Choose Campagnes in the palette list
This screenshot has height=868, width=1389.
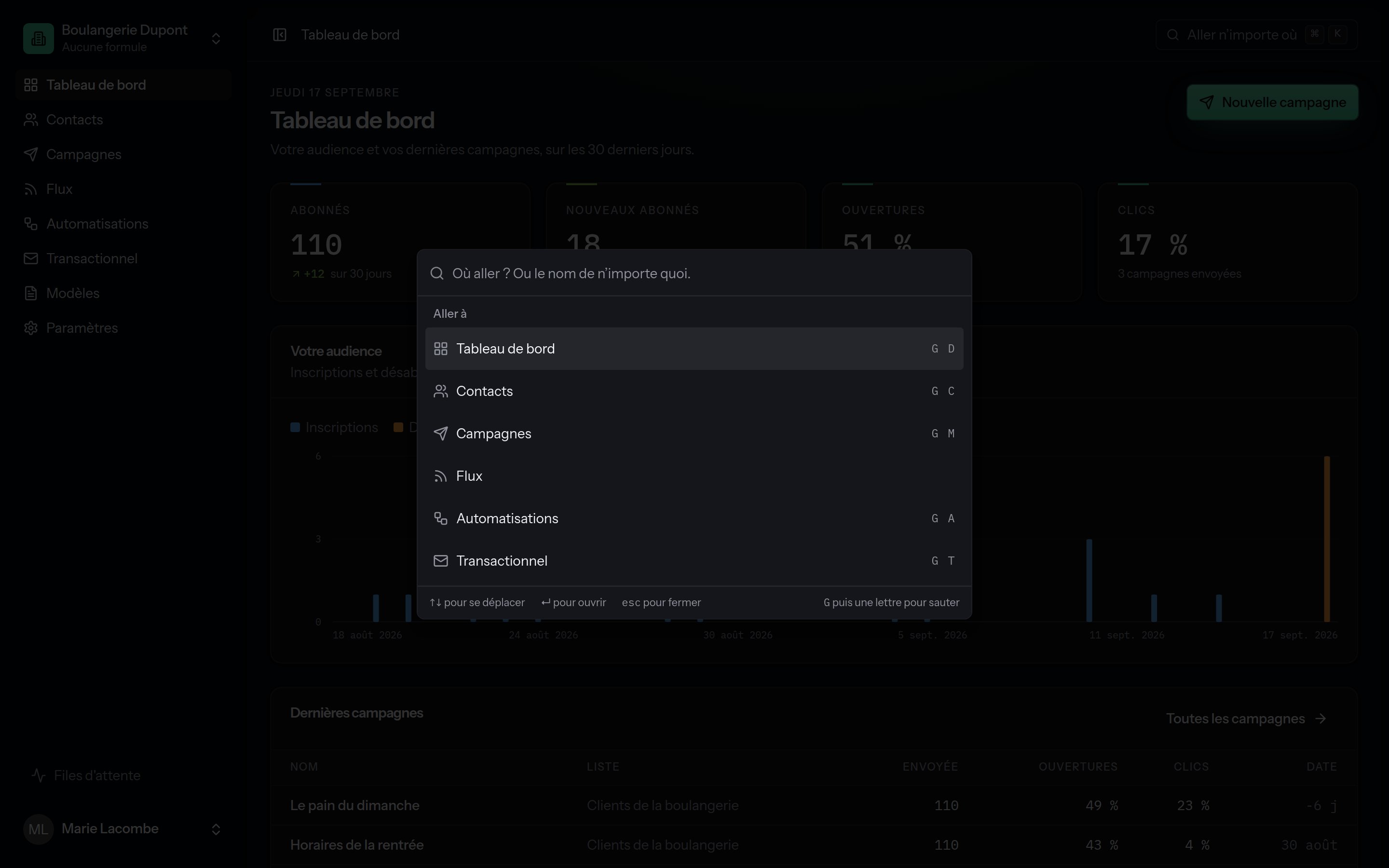(x=694, y=434)
